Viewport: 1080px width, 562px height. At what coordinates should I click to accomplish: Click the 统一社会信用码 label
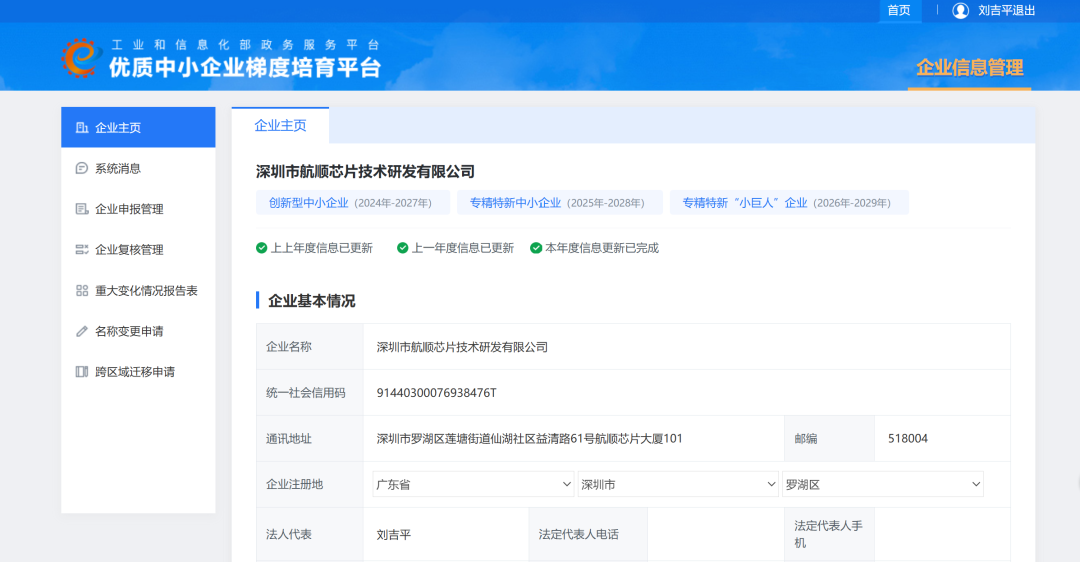coord(305,393)
